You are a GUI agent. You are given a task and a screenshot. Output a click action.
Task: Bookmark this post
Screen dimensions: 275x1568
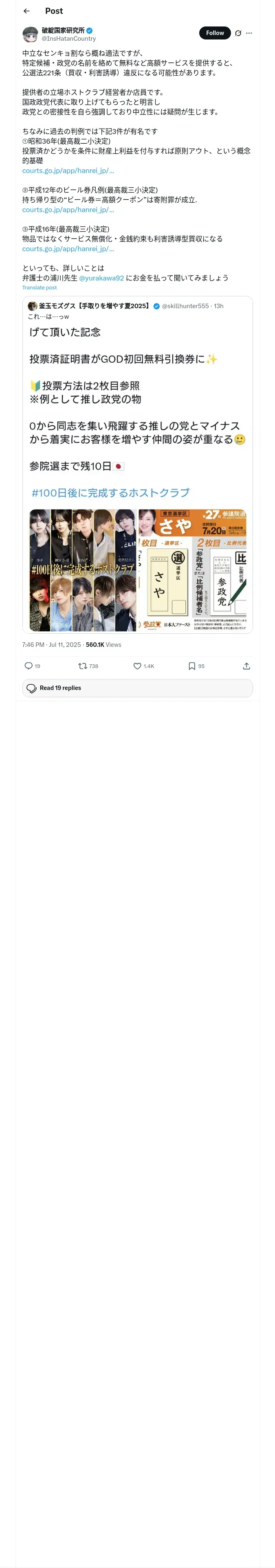coord(191,666)
